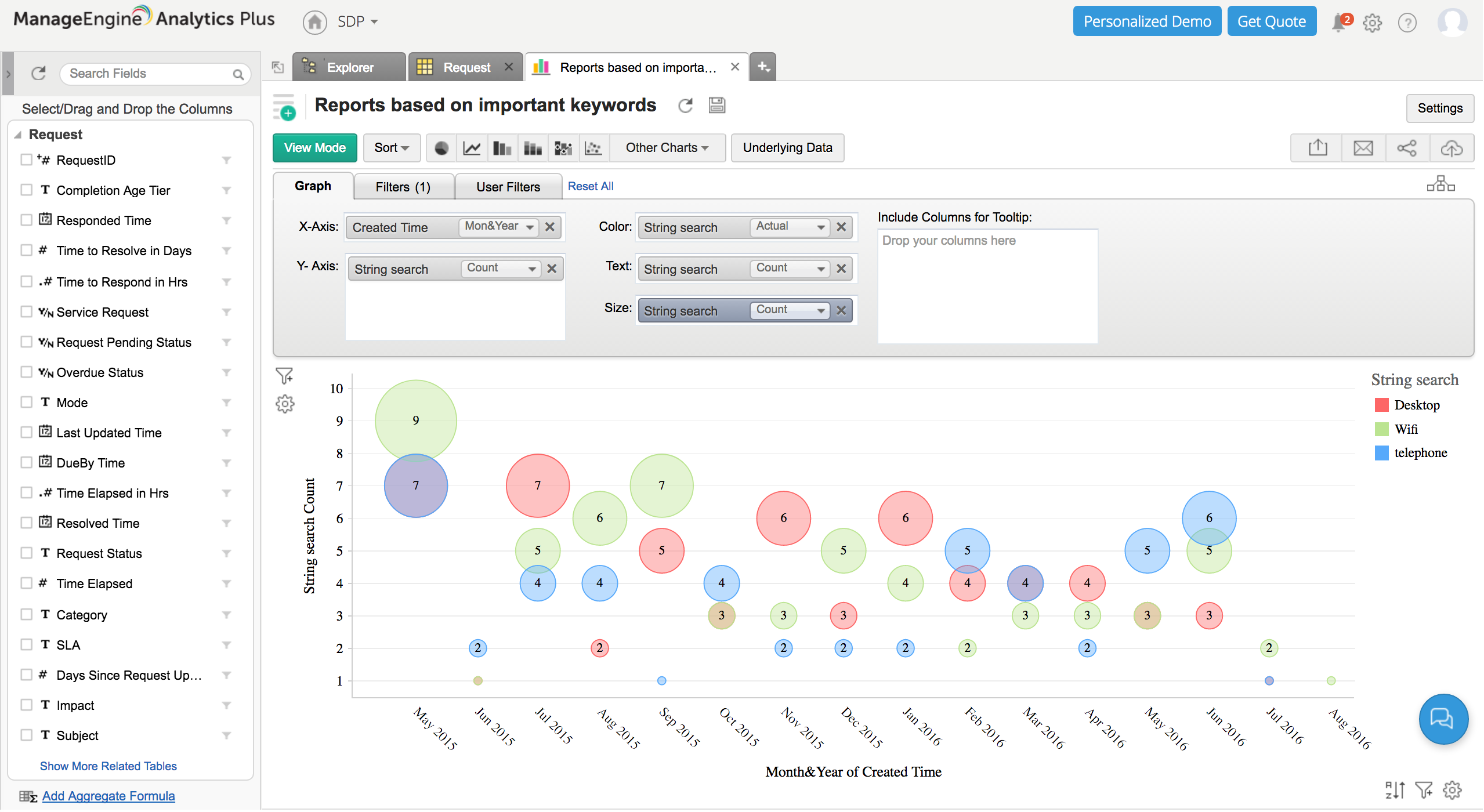Click the Underlying Data button

coord(787,148)
